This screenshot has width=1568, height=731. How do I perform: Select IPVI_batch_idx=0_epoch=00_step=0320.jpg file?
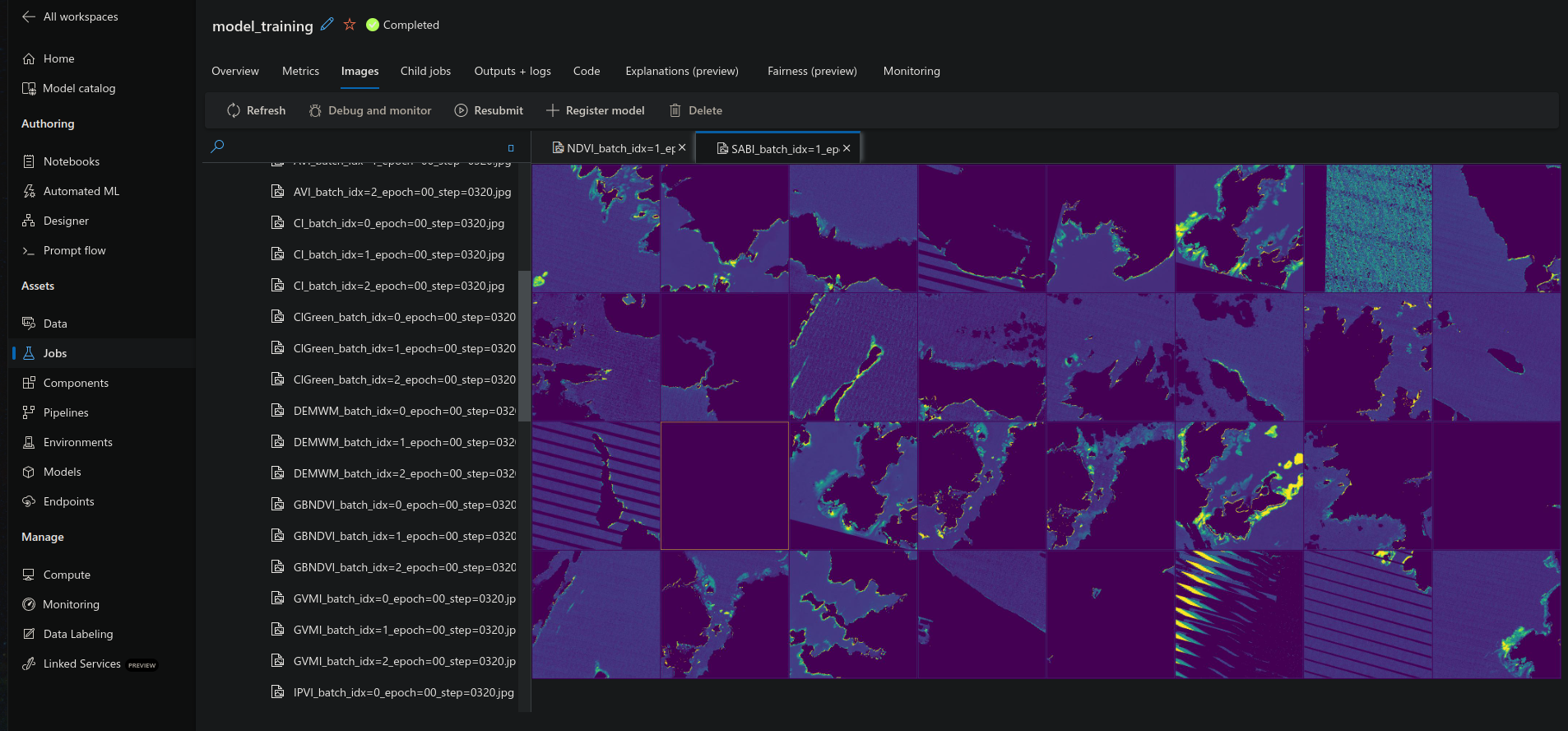(x=393, y=692)
